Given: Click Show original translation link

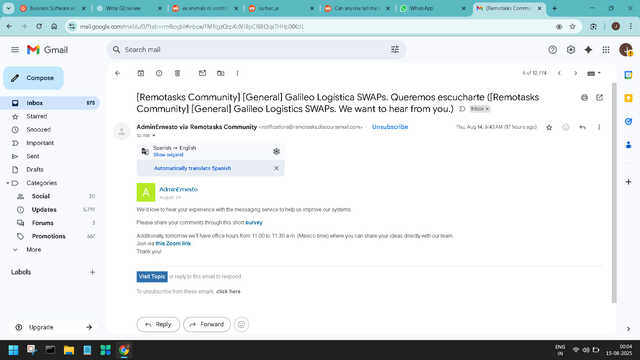Looking at the screenshot, I should coord(168,155).
